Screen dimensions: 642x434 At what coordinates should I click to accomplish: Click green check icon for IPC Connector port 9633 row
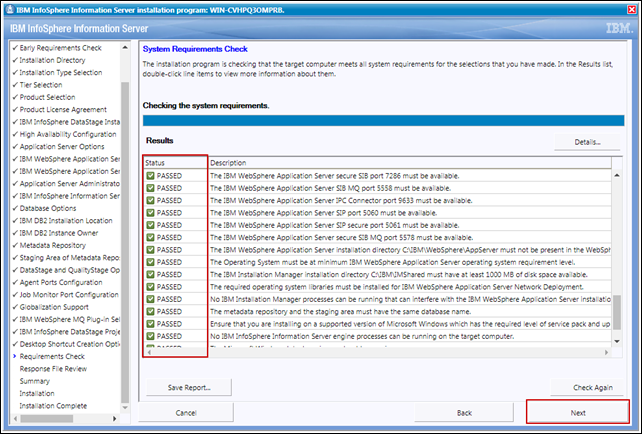point(150,200)
